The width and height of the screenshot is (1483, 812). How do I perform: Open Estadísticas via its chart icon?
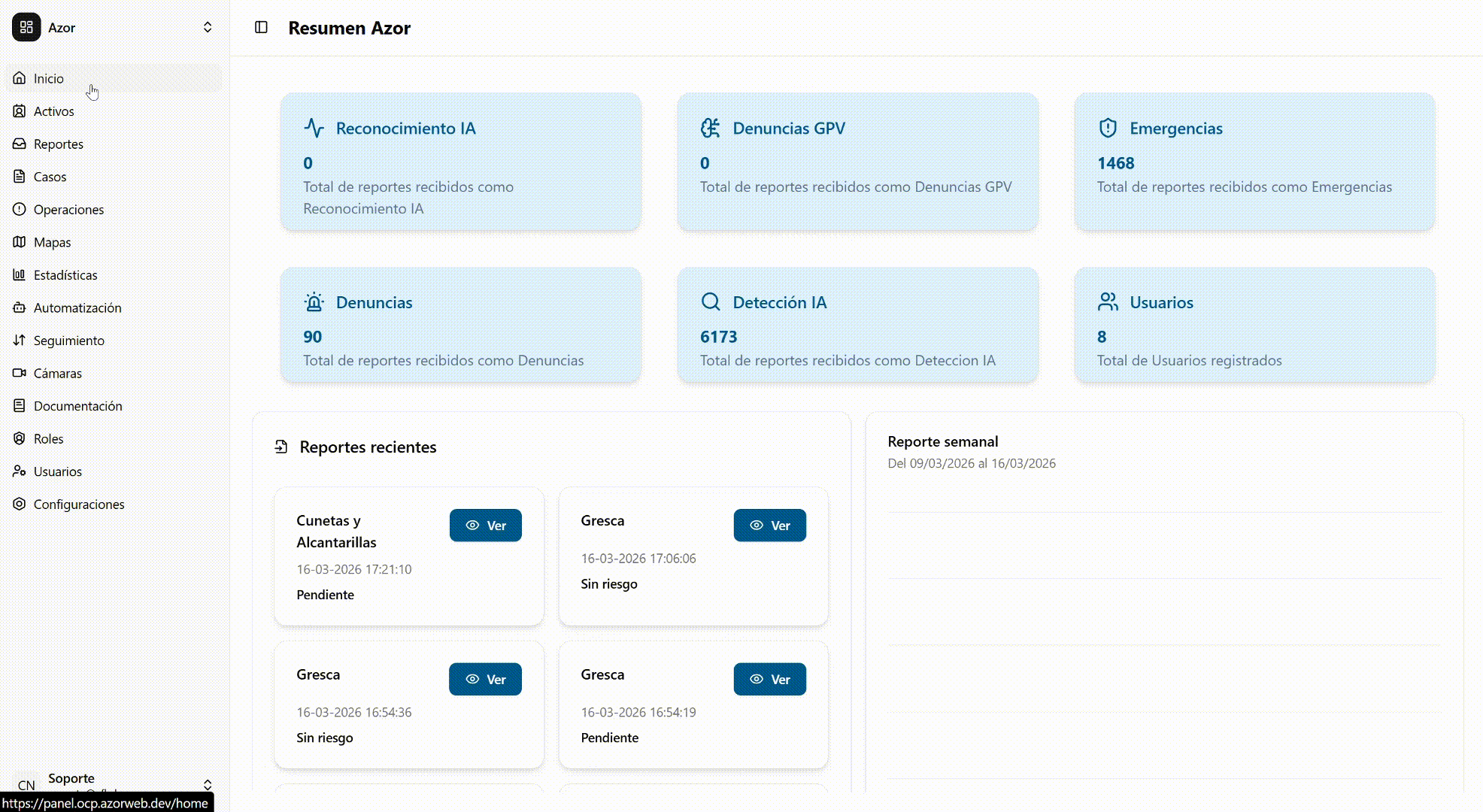[20, 275]
